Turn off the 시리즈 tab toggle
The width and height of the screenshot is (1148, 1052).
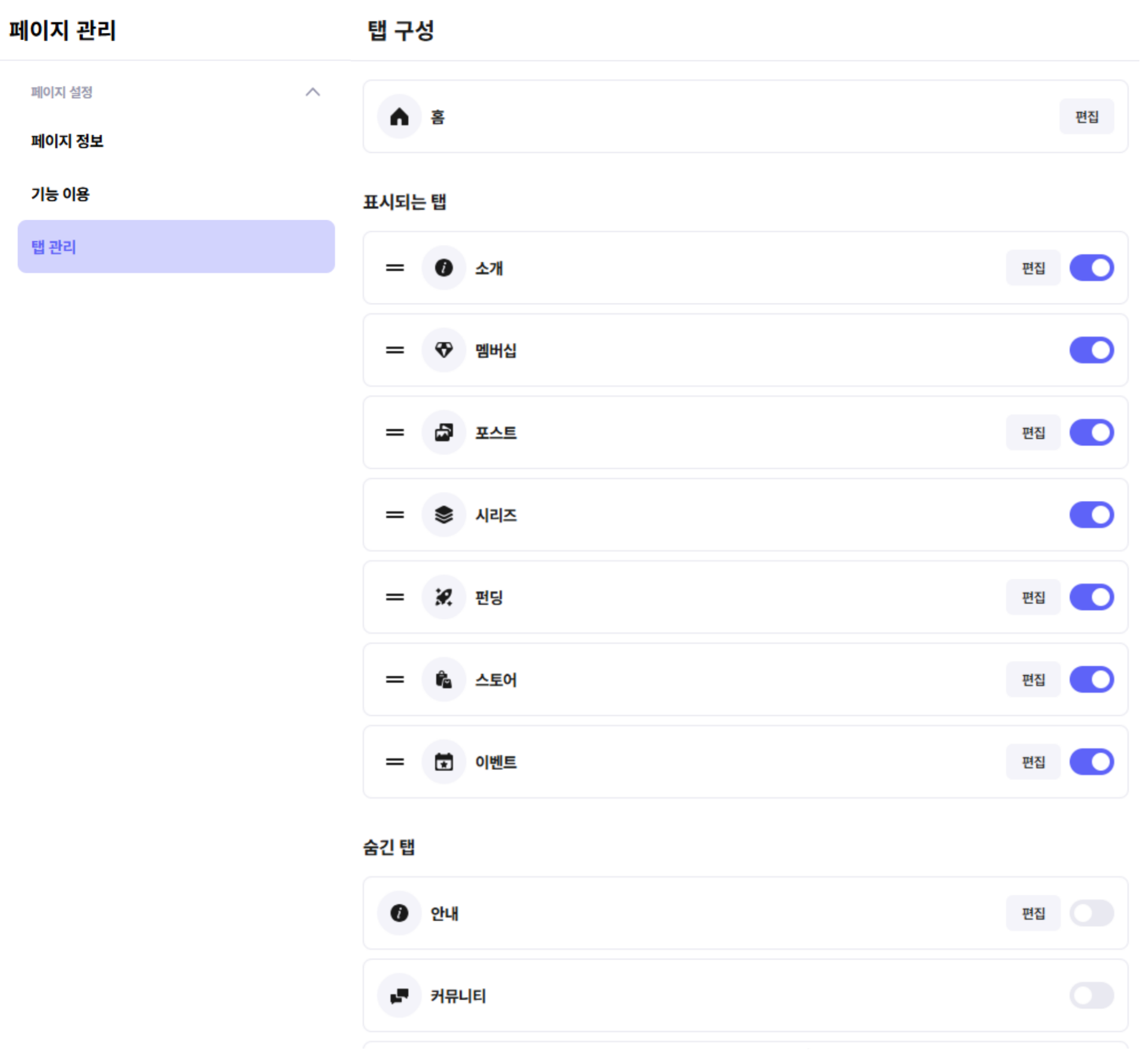(x=1091, y=515)
